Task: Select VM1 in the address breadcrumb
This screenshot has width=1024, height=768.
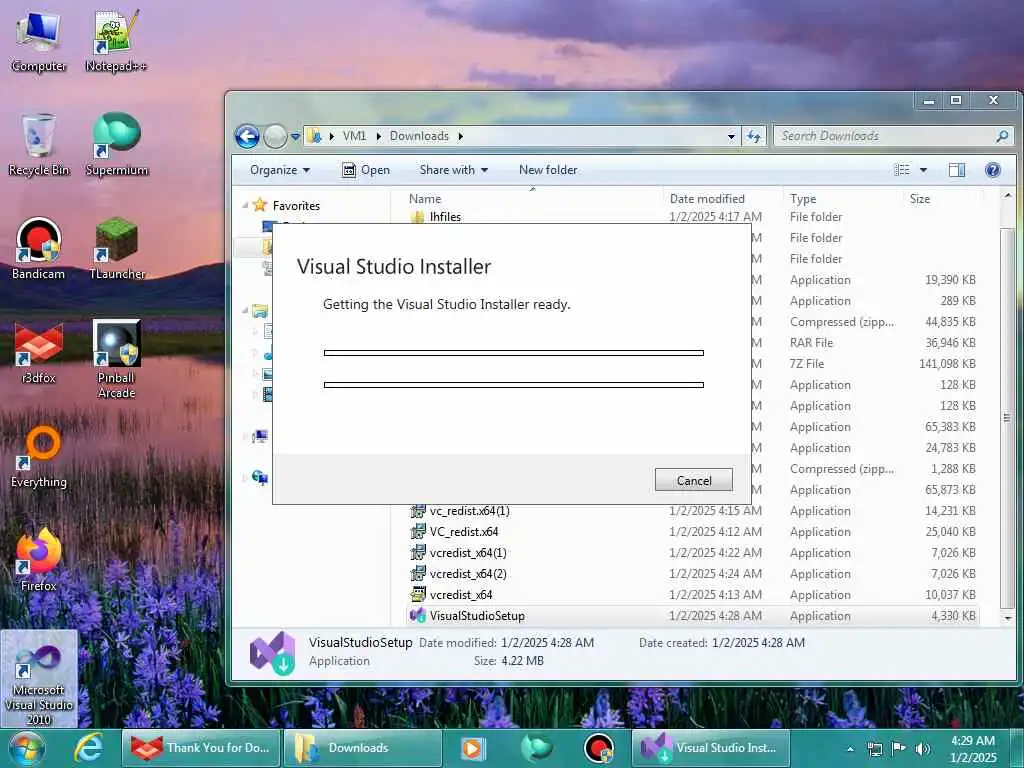Action: [x=354, y=136]
